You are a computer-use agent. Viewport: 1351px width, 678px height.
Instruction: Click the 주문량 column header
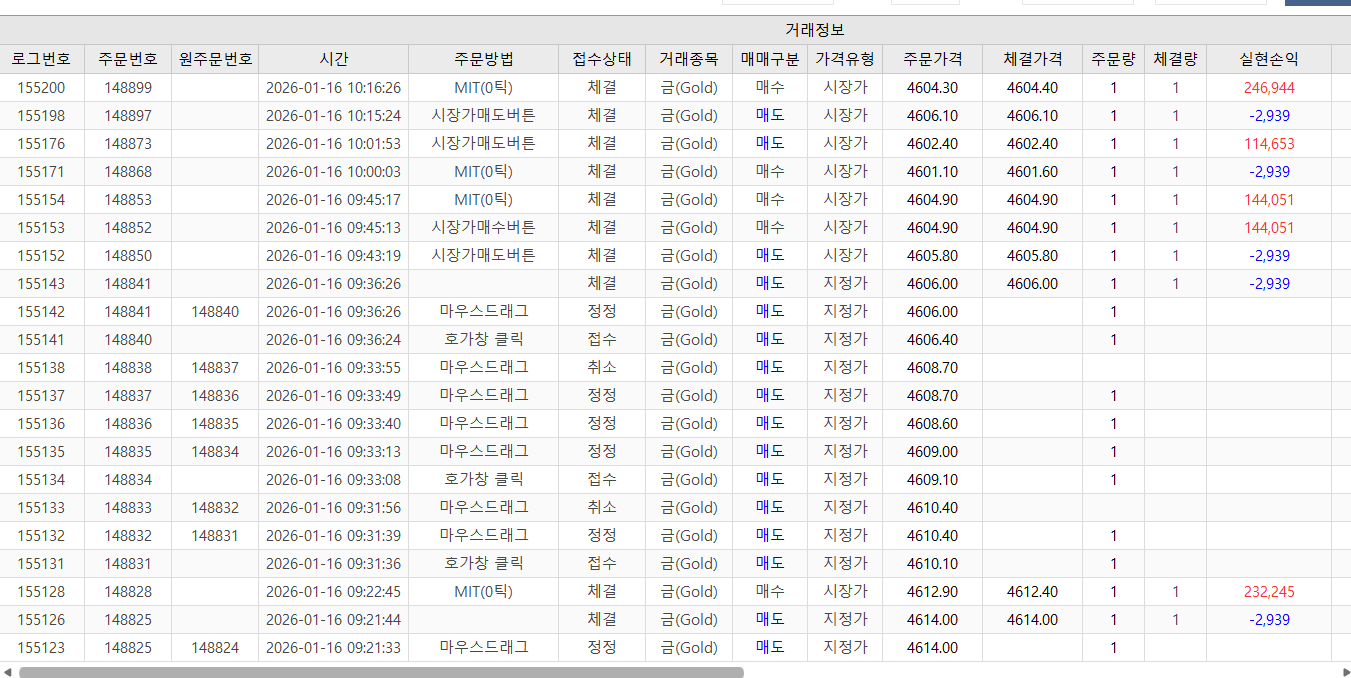point(1113,59)
